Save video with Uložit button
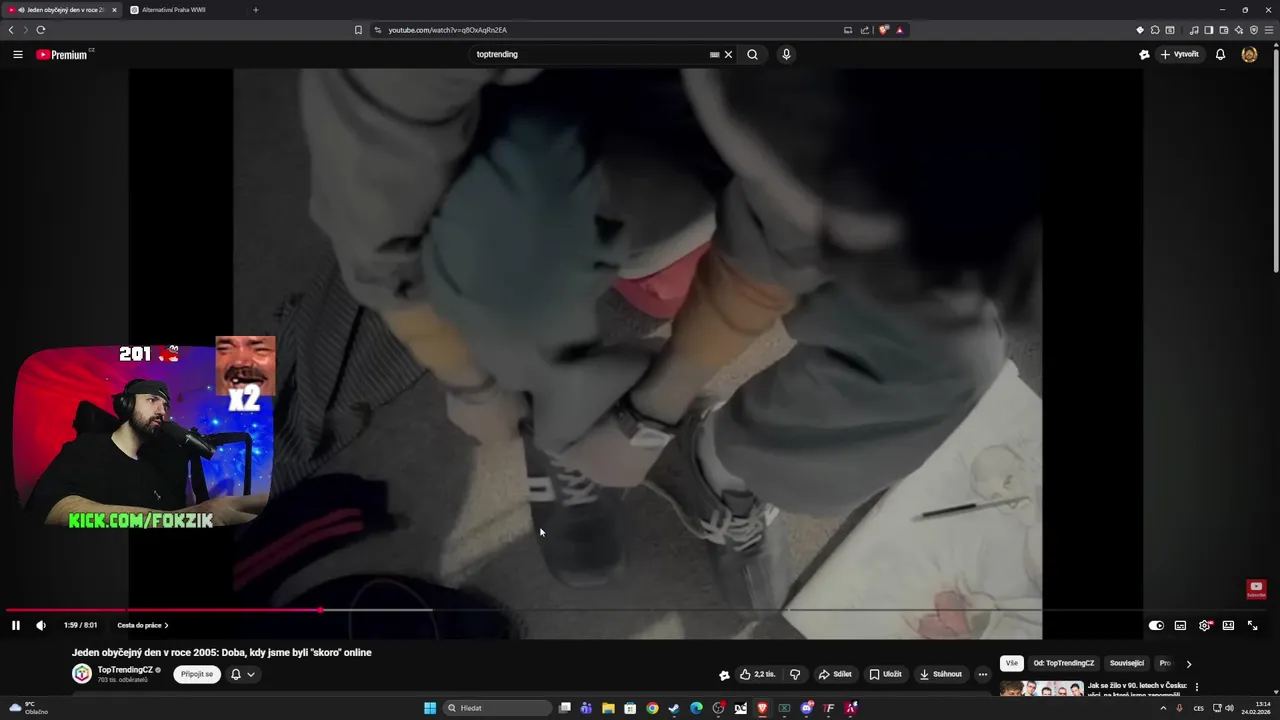 pos(885,674)
